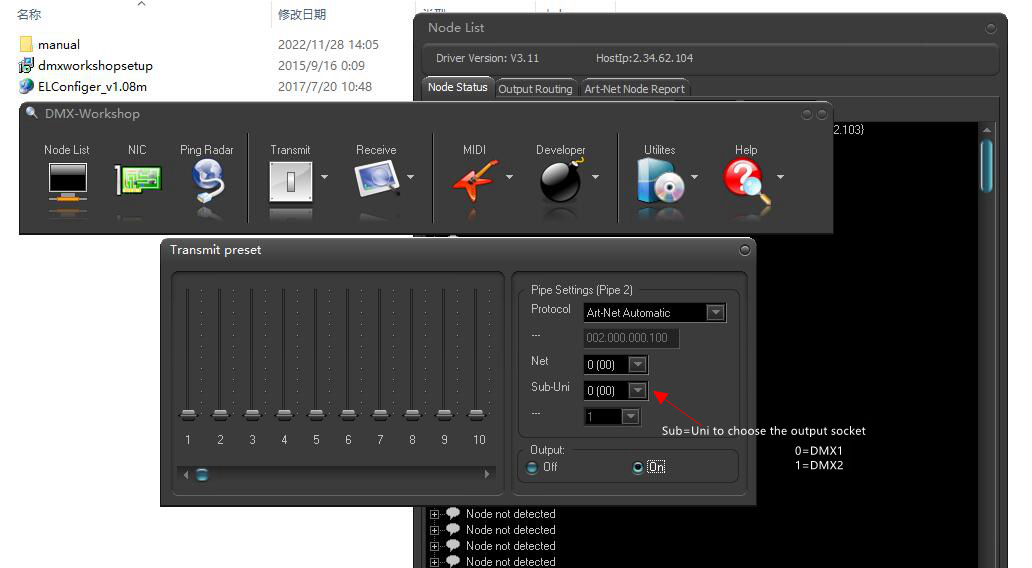Close the Node List window
Screen dimensions: 1032x568
point(991,28)
